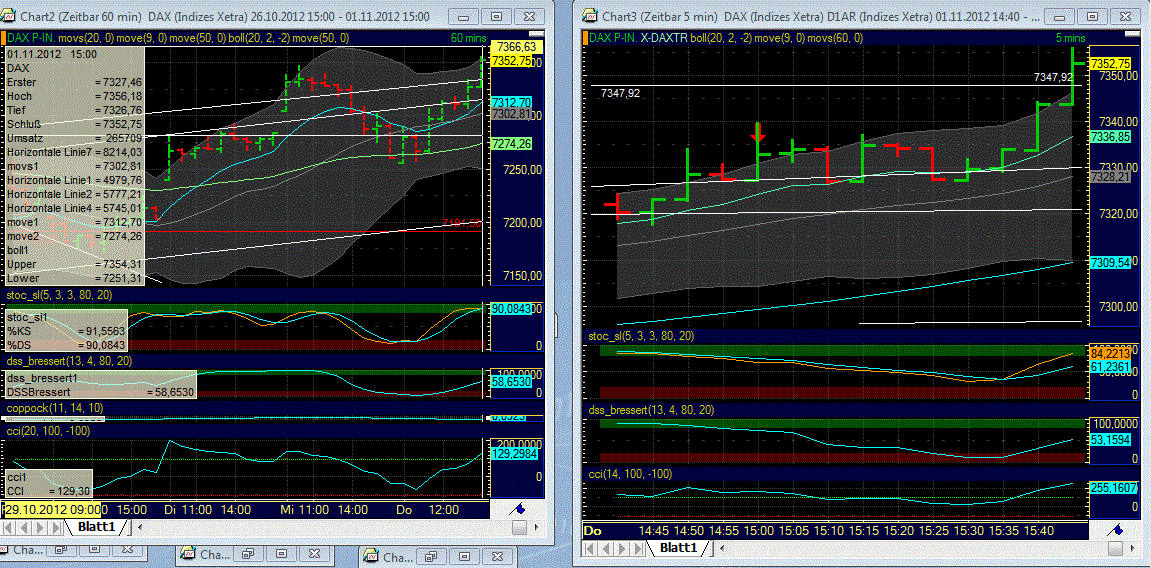The height and width of the screenshot is (568, 1151).
Task: Click the 7309,54 price tag in Chart3
Action: point(1110,262)
